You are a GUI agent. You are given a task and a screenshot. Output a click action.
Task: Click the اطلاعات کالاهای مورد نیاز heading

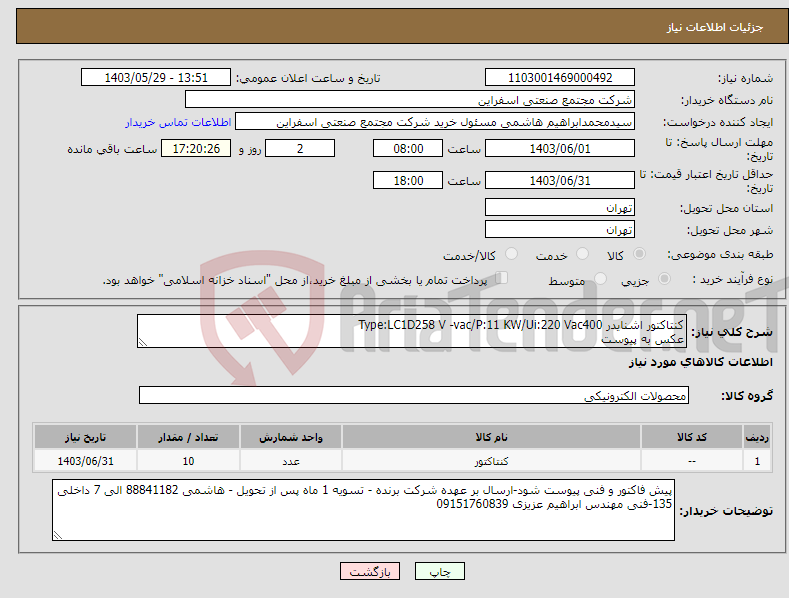[700, 362]
